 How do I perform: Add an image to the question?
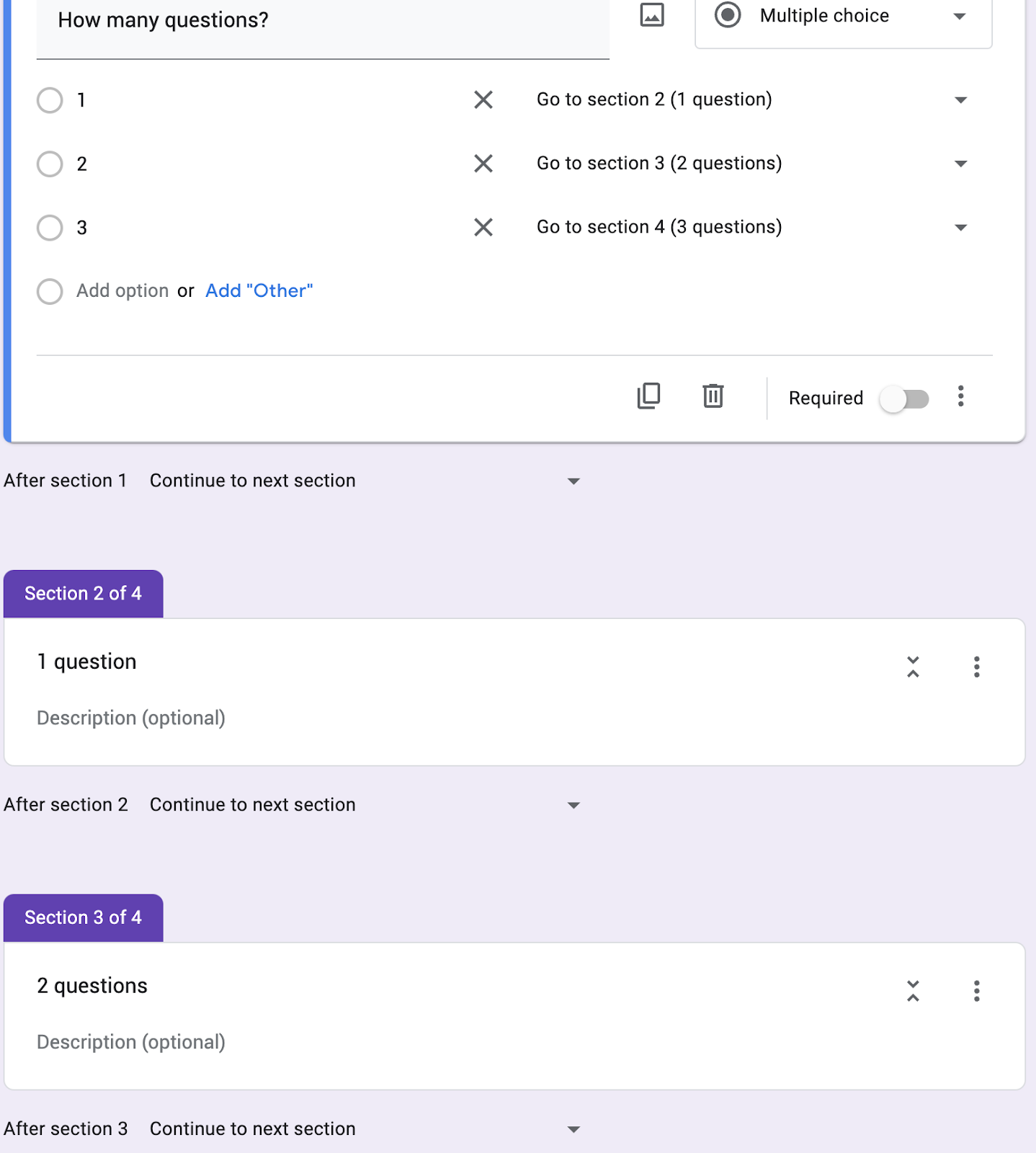point(652,14)
